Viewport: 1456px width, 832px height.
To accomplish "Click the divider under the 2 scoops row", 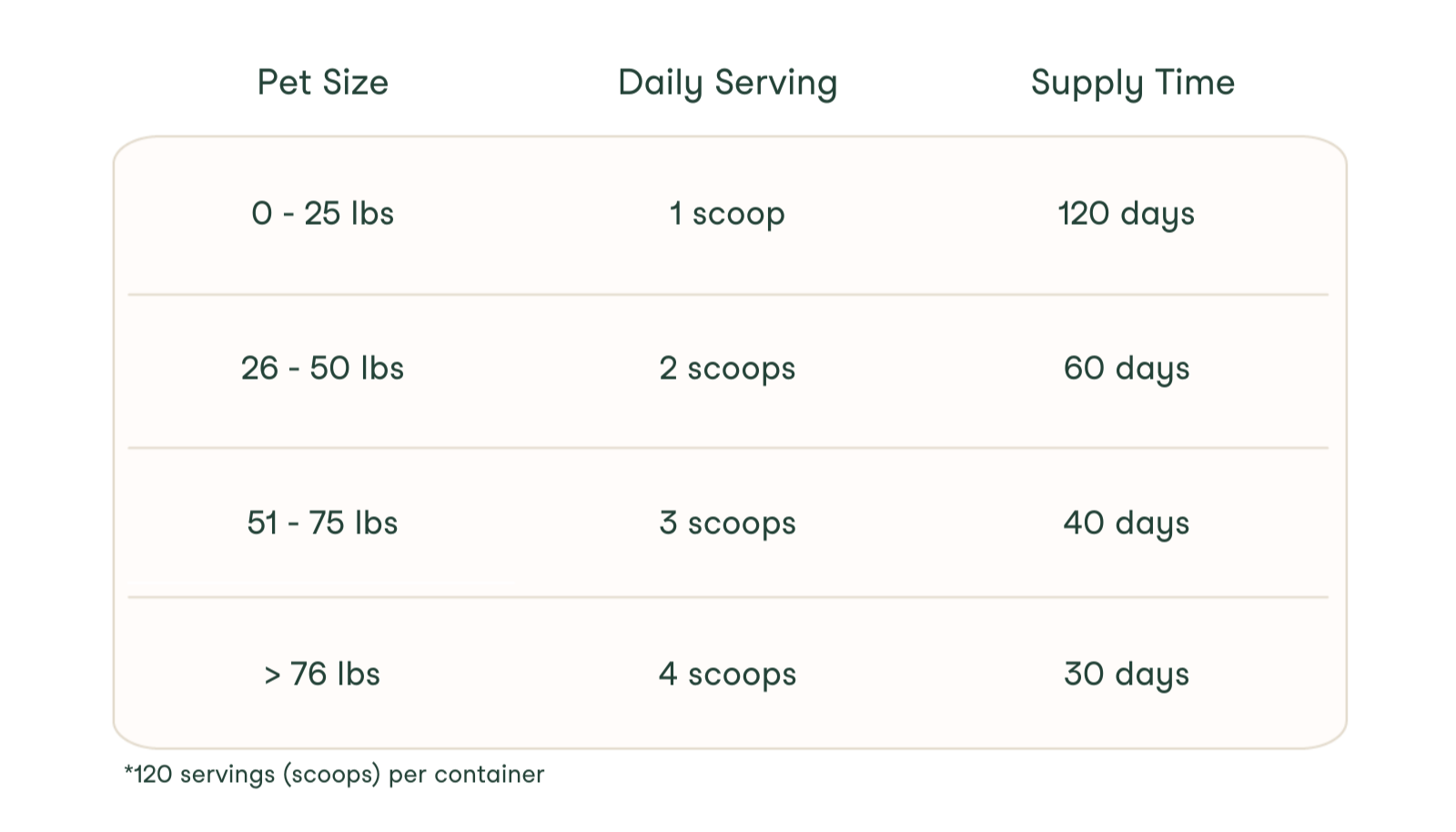I will tap(728, 447).
